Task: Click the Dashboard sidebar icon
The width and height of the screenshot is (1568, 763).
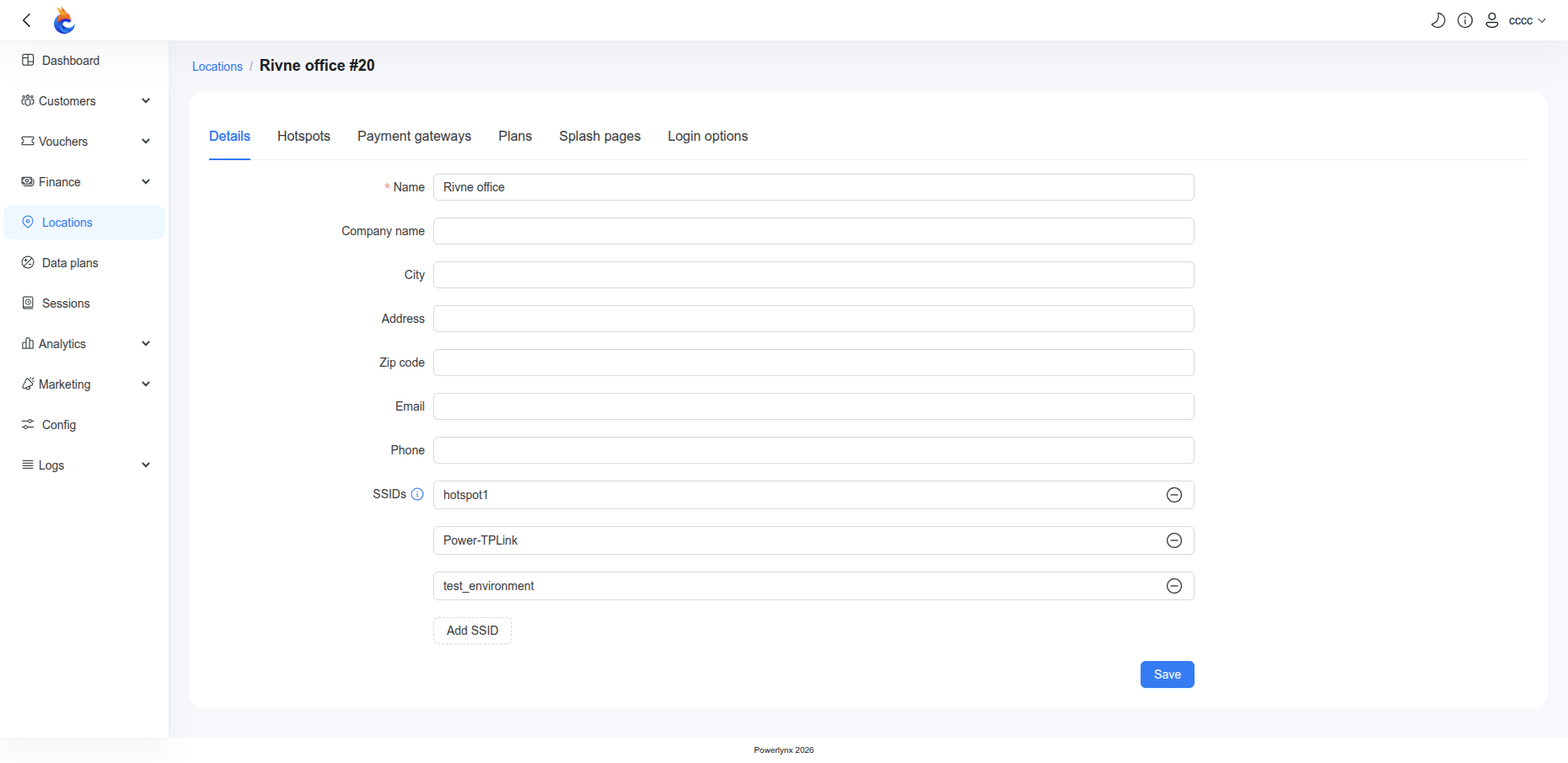Action: (28, 60)
